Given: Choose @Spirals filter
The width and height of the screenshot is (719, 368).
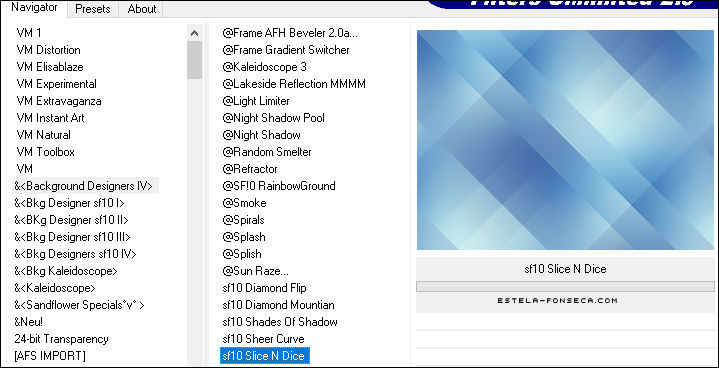Looking at the screenshot, I should coord(243,220).
